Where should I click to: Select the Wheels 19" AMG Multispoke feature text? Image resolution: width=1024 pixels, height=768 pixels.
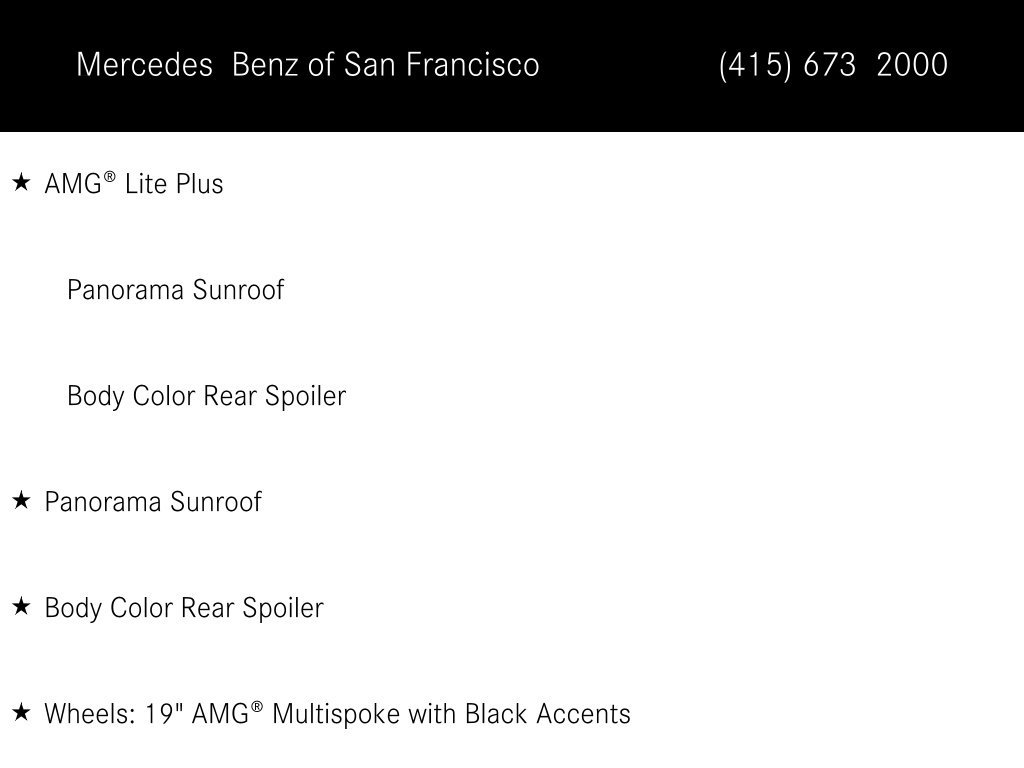(x=337, y=714)
